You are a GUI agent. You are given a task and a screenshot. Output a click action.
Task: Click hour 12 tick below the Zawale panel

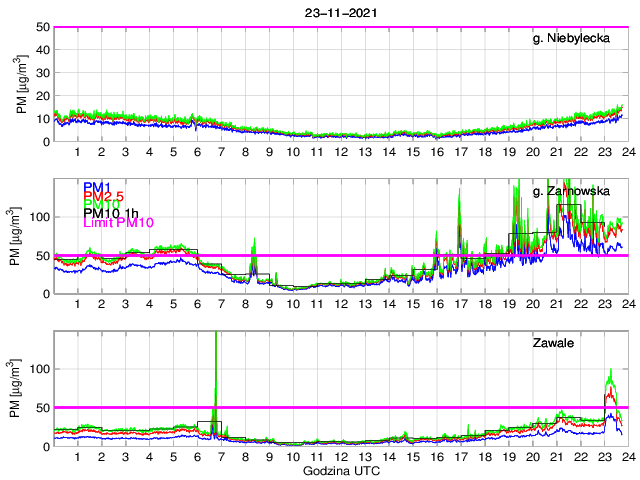point(341,458)
